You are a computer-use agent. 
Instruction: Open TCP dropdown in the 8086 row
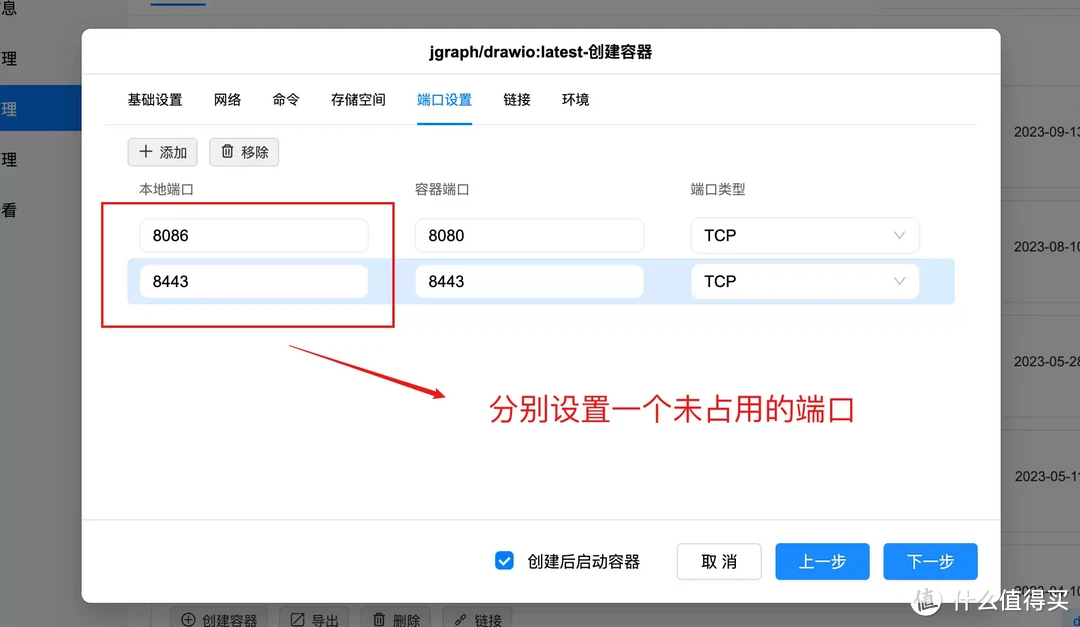pos(804,236)
